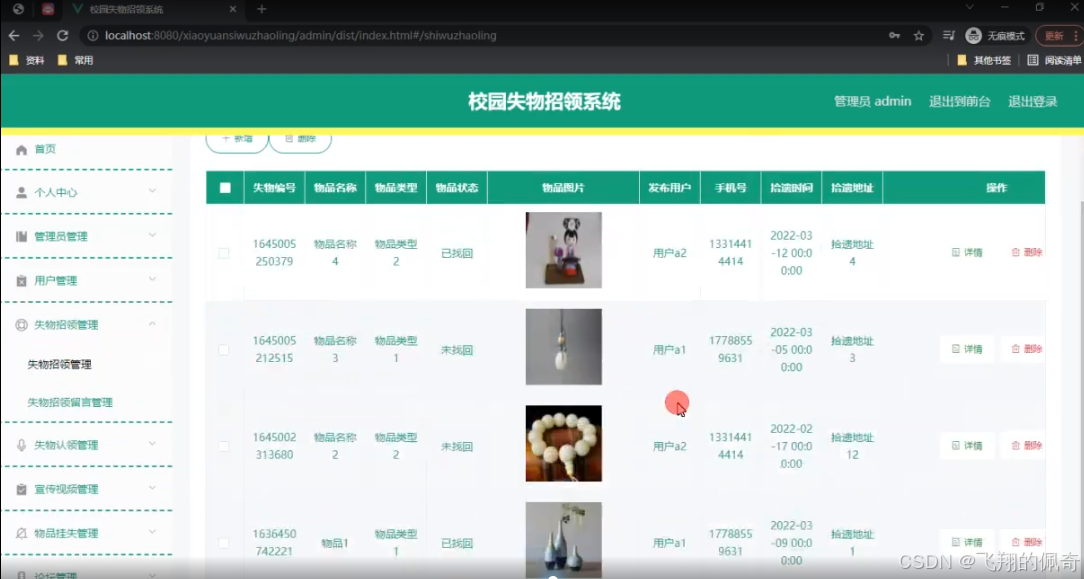Tick the checkbox for row 1645005250379
Screen dimensions: 1084x579
point(223,253)
